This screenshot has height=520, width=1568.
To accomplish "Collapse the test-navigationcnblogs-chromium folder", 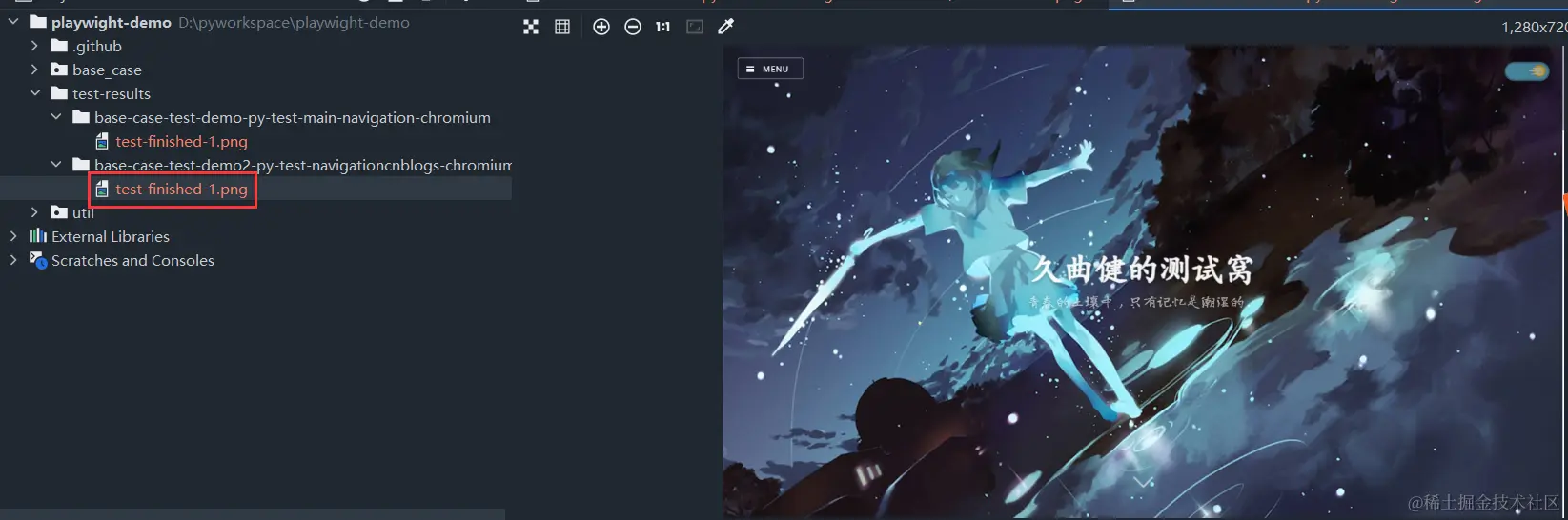I will click(x=56, y=165).
